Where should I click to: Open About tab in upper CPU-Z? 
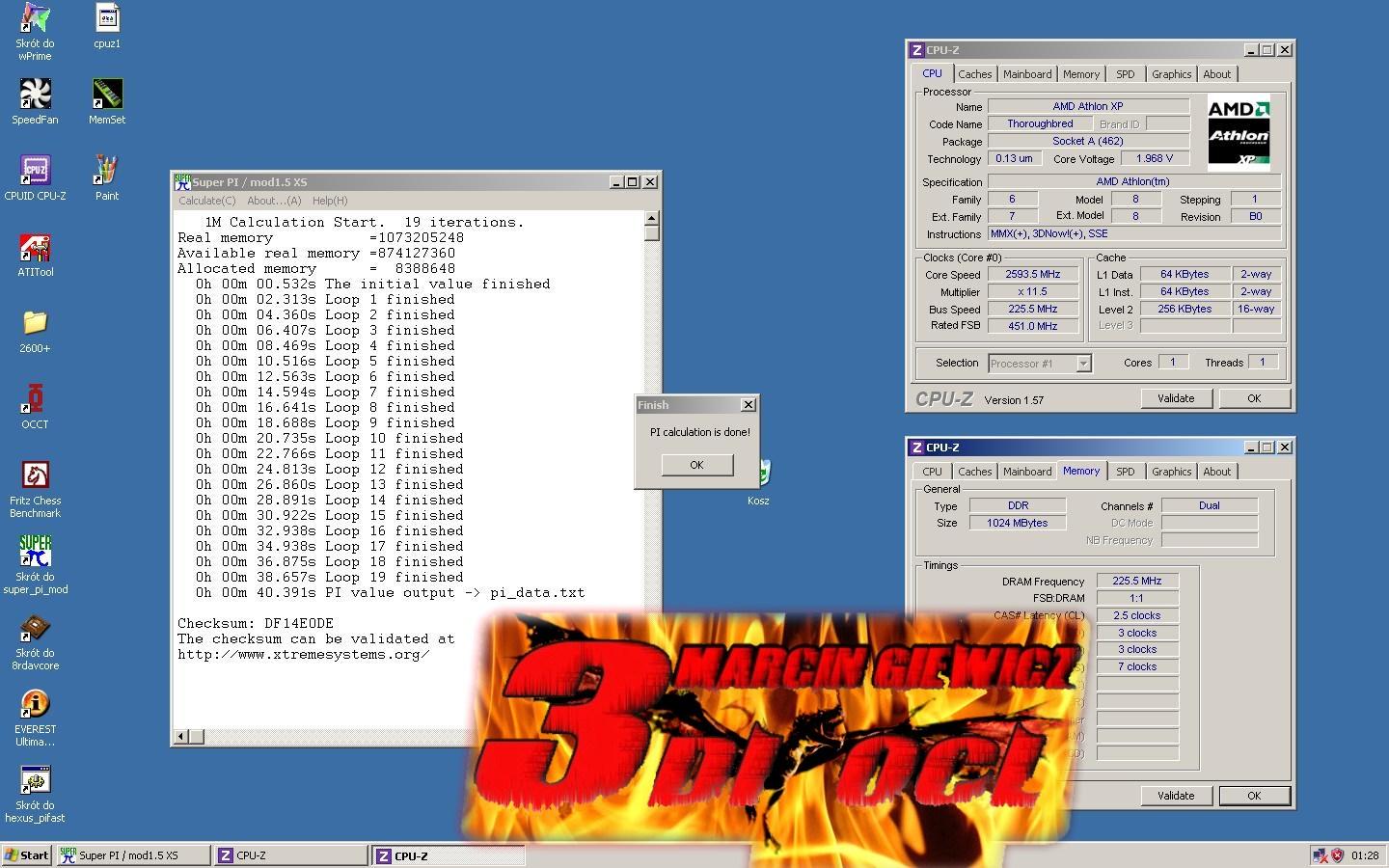point(1217,74)
